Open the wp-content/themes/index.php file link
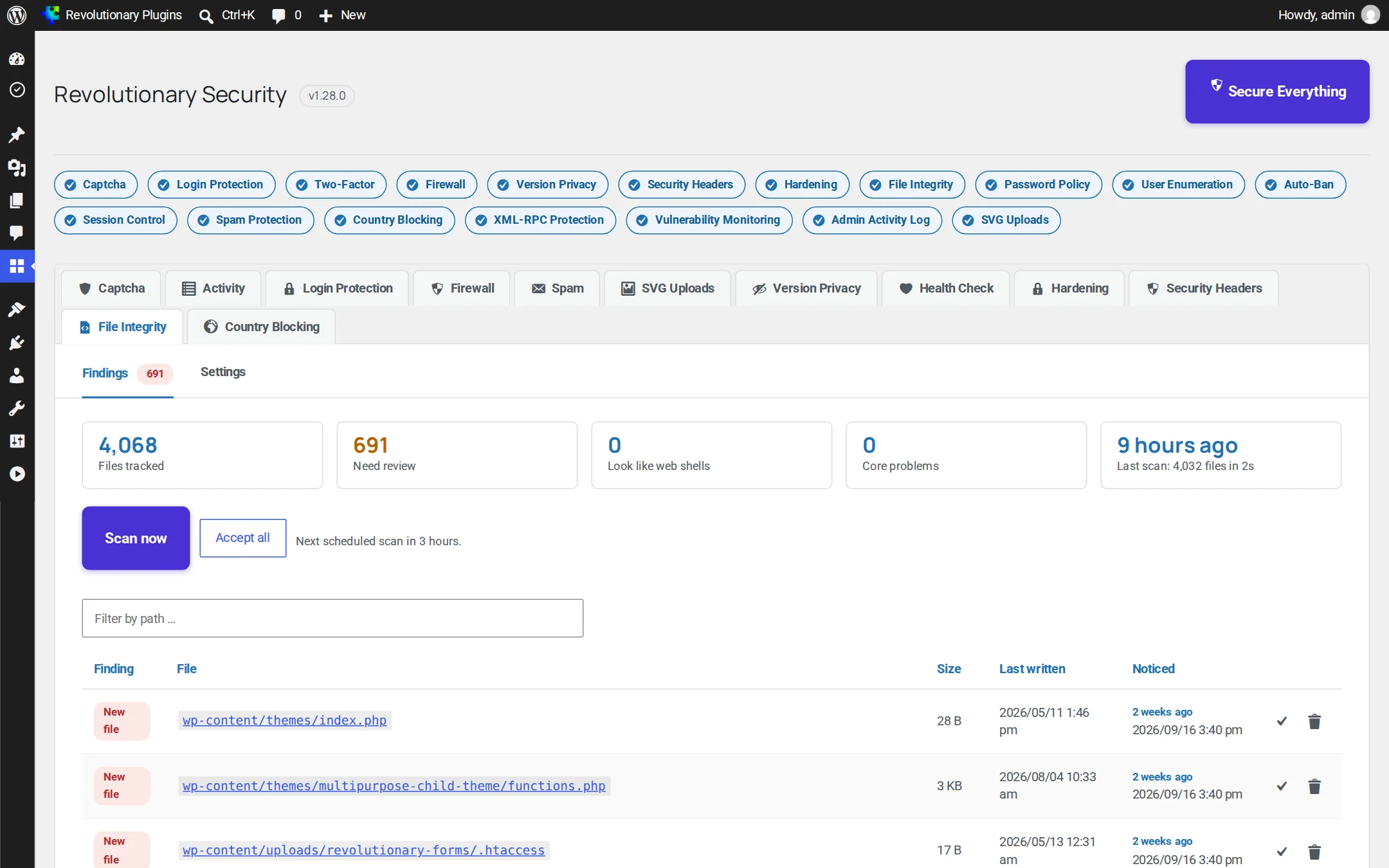Image resolution: width=1389 pixels, height=868 pixels. coord(284,720)
